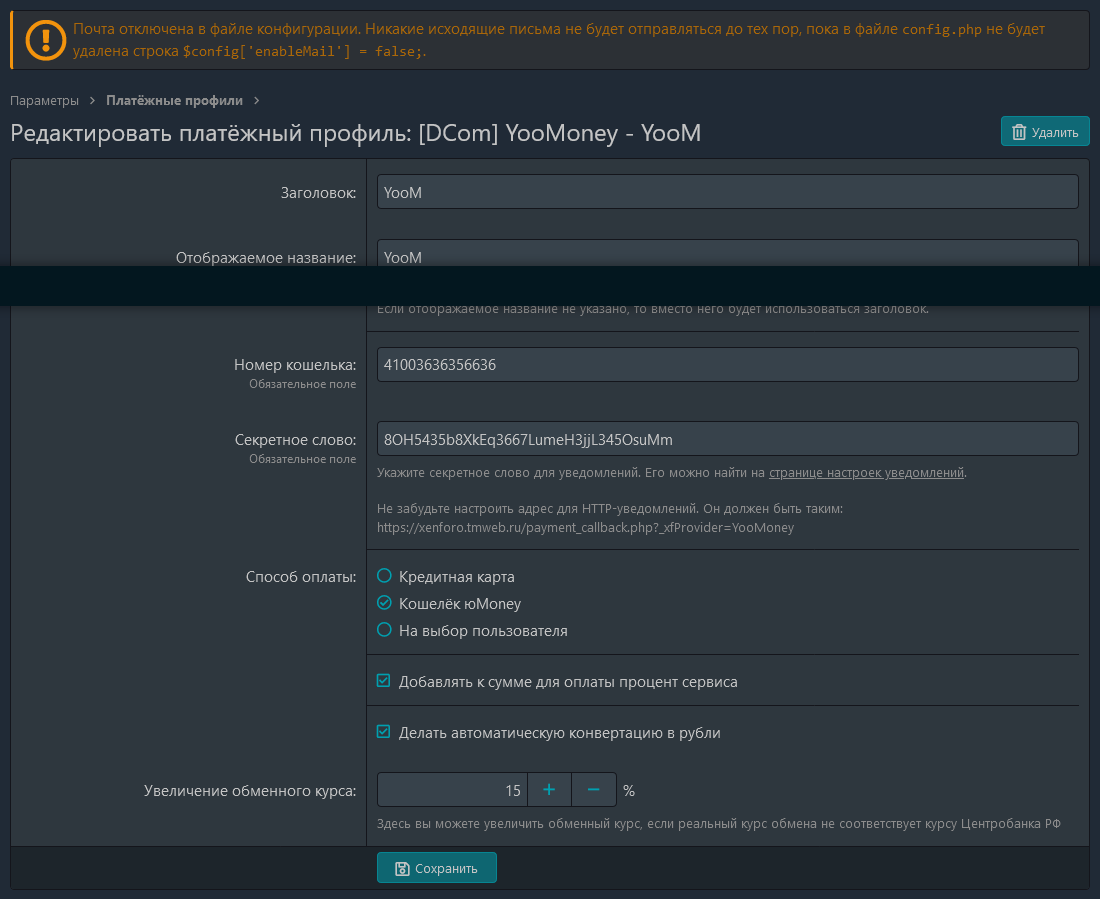Viewport: 1100px width, 899px height.
Task: Click the Удалить button
Action: pos(1045,132)
